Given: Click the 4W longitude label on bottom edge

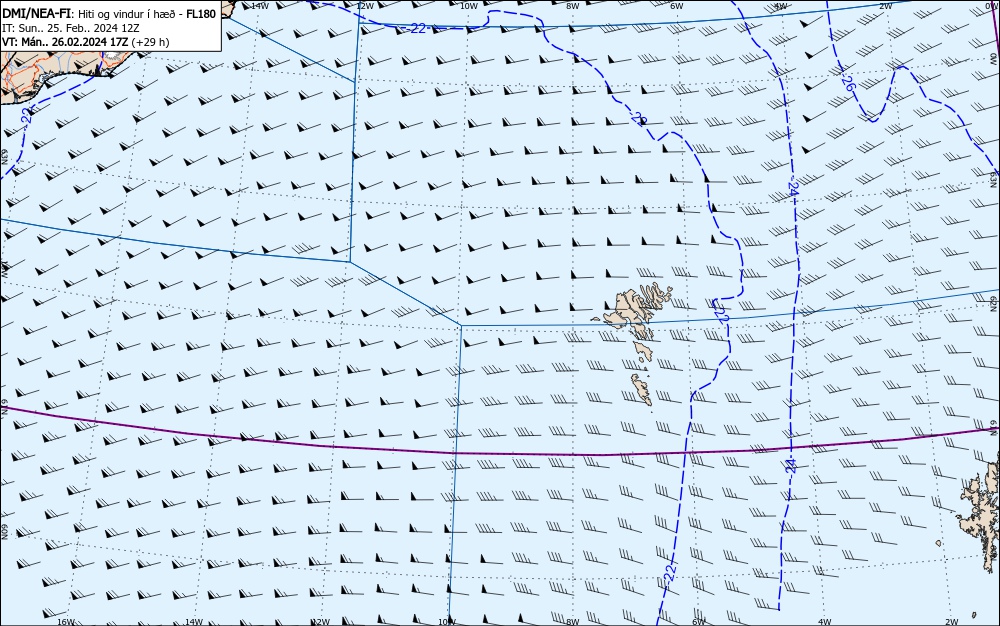Looking at the screenshot, I should tap(825, 622).
